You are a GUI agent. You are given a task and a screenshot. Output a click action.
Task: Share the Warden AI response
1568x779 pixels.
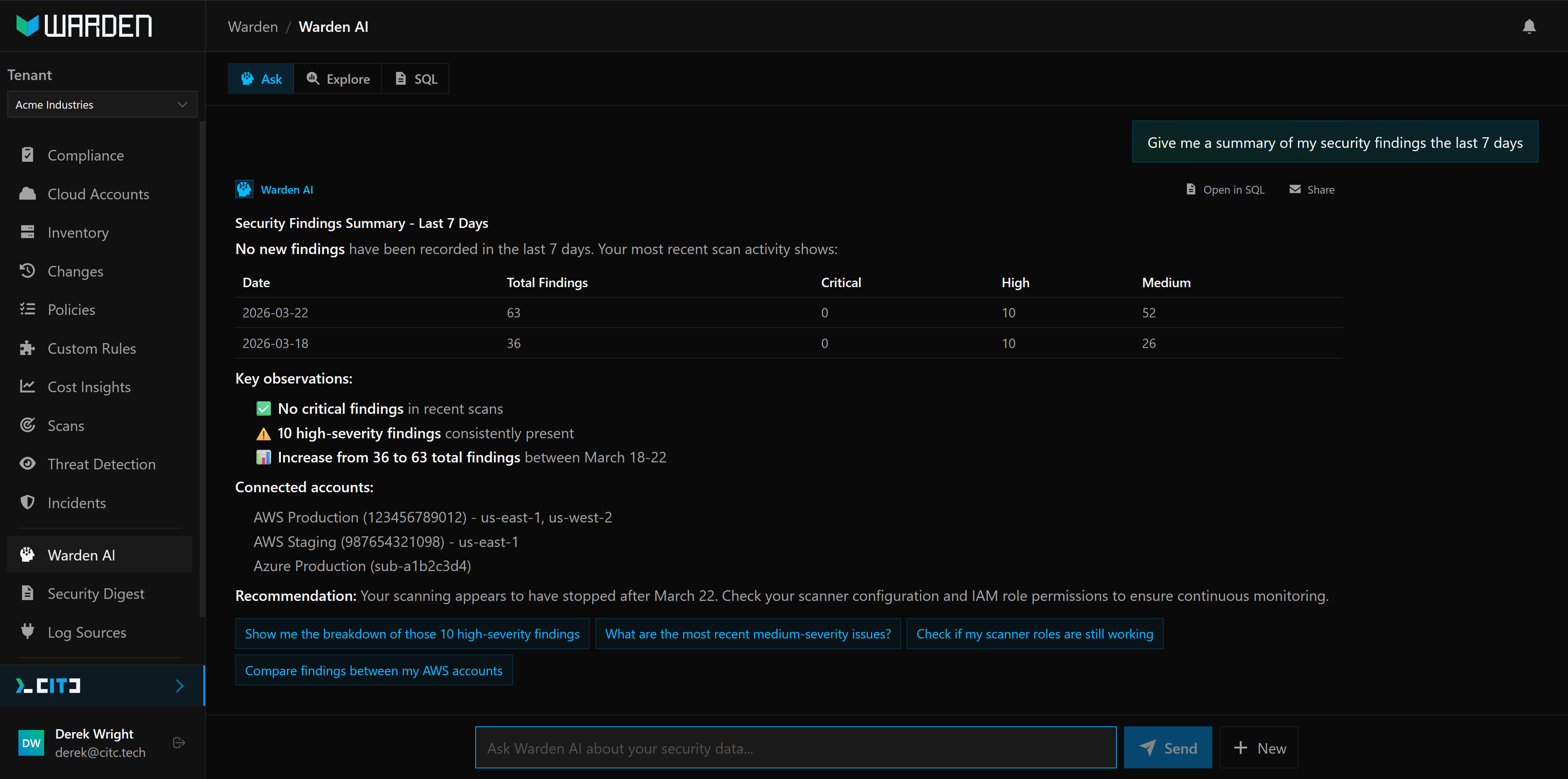[1312, 190]
